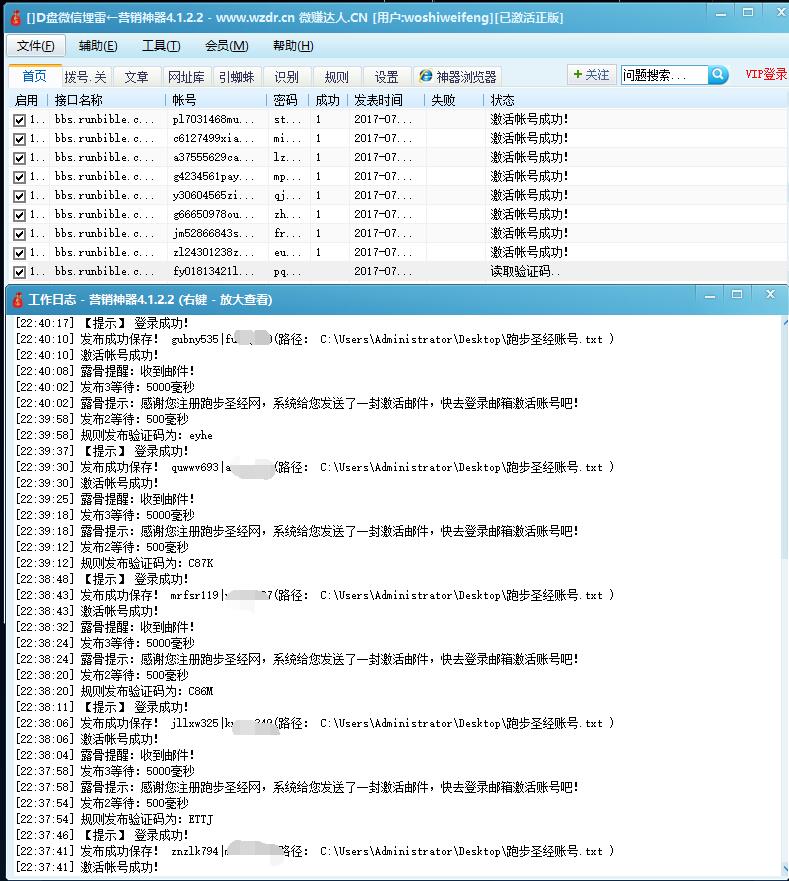
Task: Sort by 密码 column header
Action: 288,100
